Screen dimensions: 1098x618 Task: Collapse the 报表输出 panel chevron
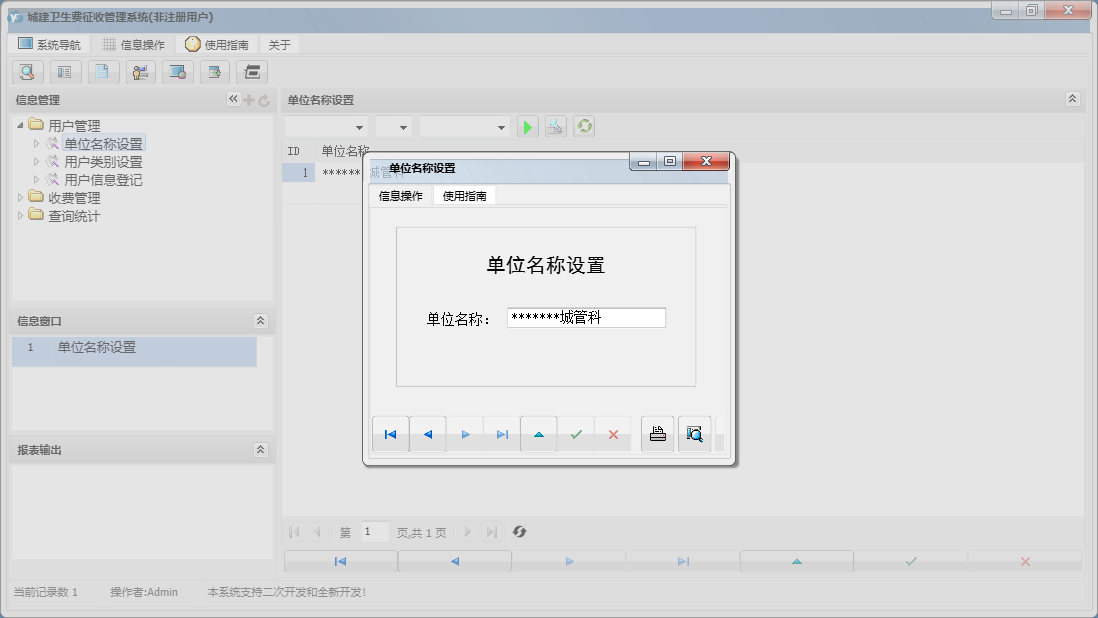click(x=262, y=447)
